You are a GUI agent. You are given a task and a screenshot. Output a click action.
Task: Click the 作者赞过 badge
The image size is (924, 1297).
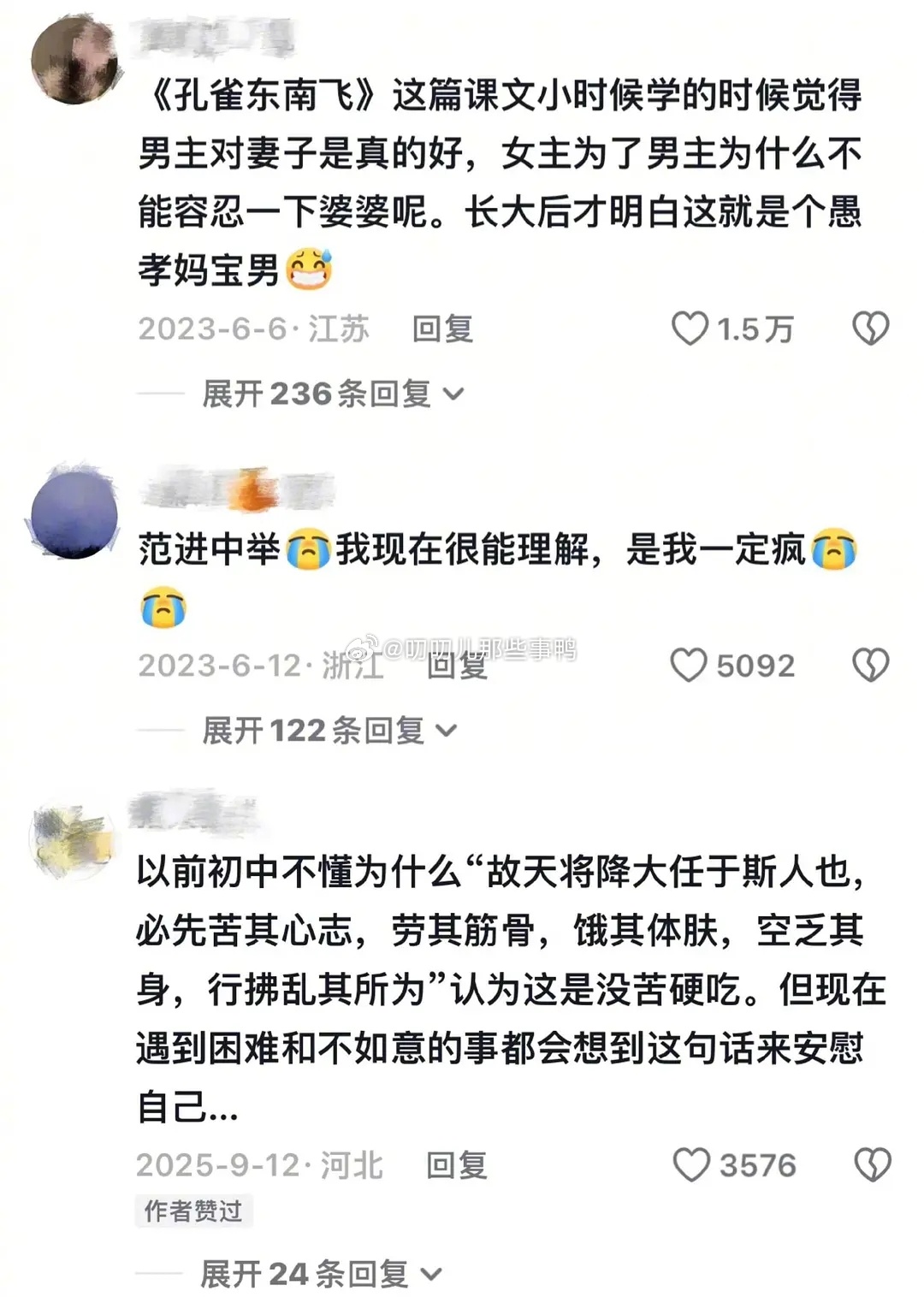193,1211
